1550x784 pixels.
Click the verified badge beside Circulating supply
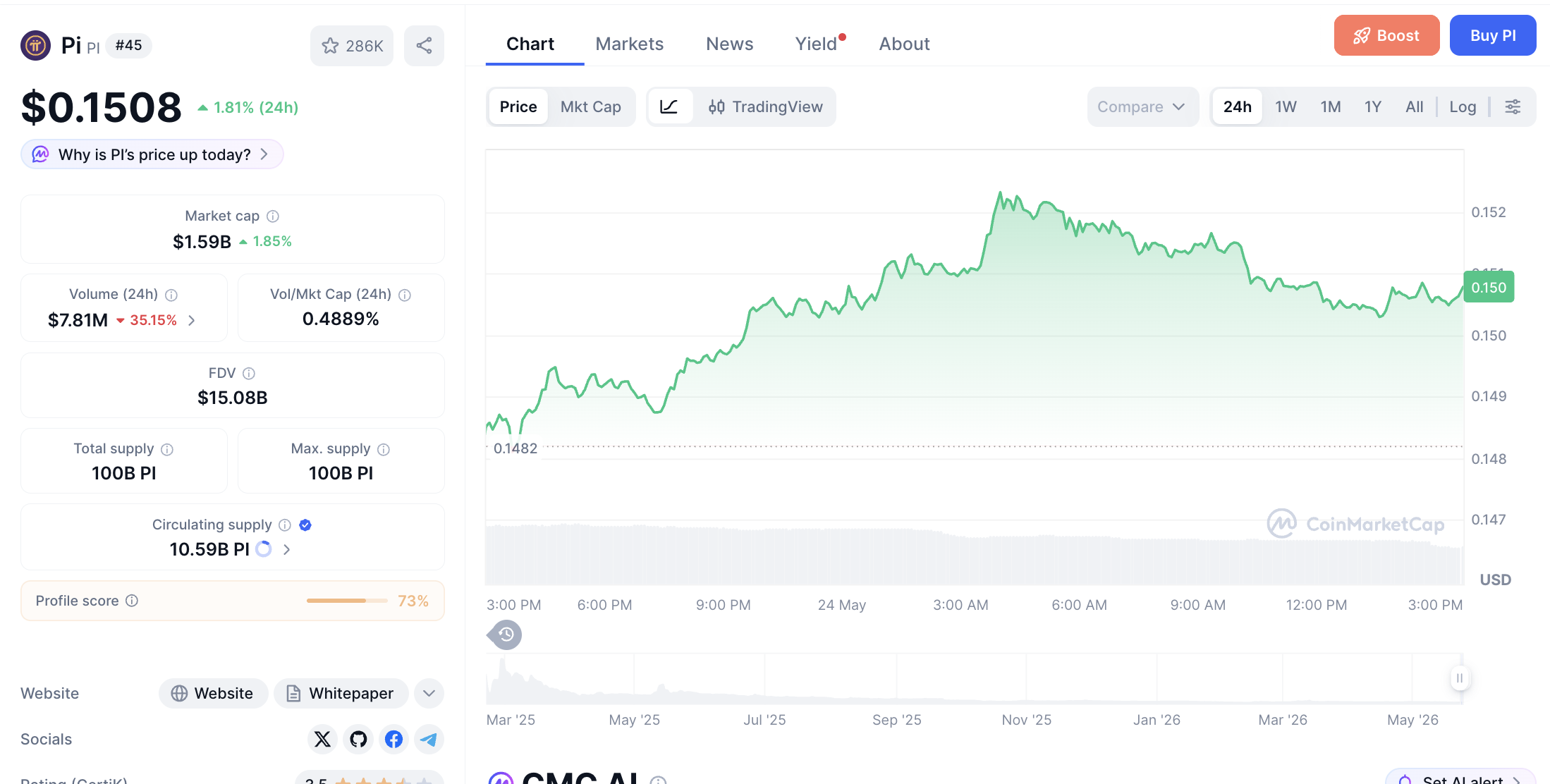305,525
